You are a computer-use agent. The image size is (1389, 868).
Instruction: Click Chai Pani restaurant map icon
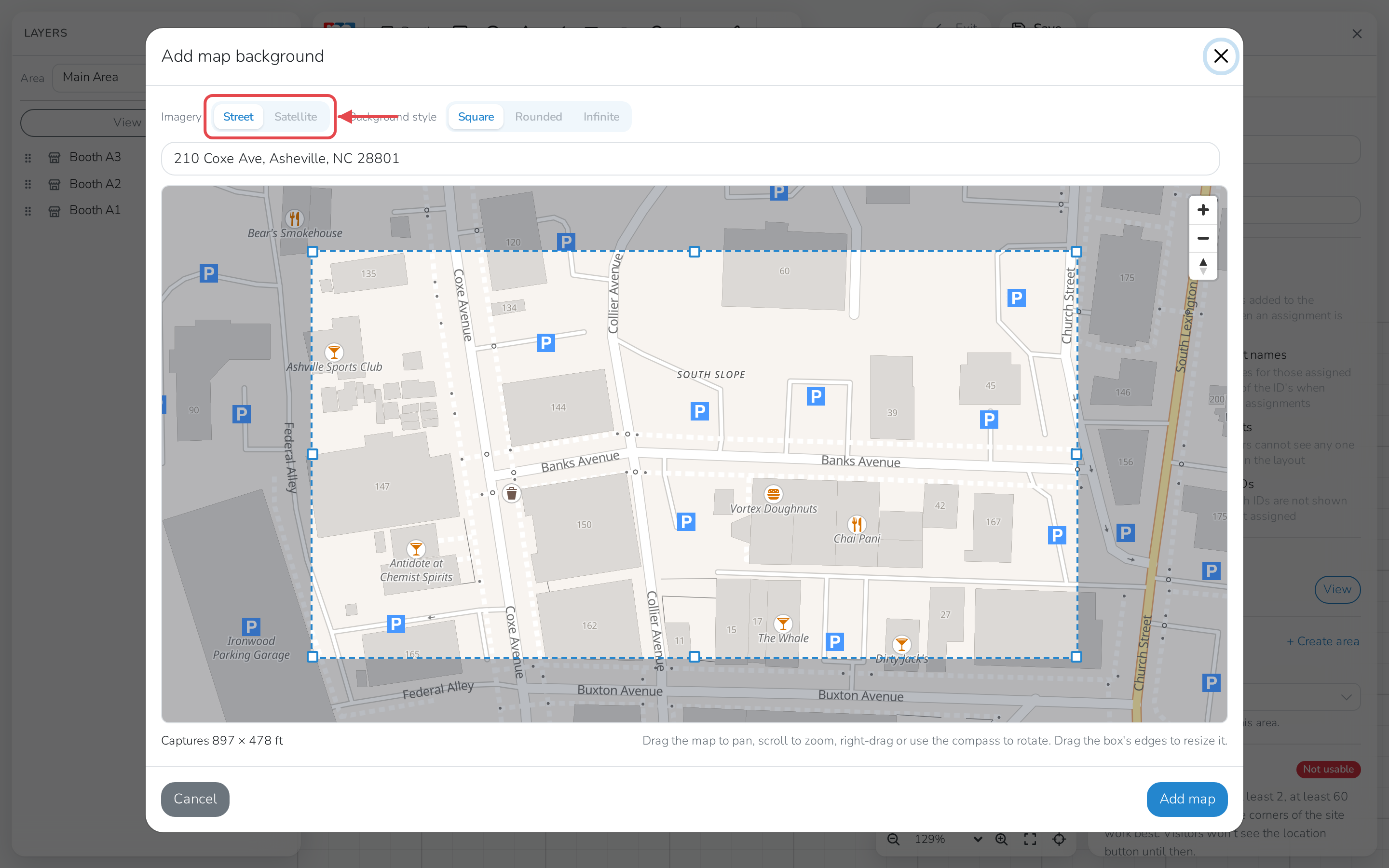point(857,524)
